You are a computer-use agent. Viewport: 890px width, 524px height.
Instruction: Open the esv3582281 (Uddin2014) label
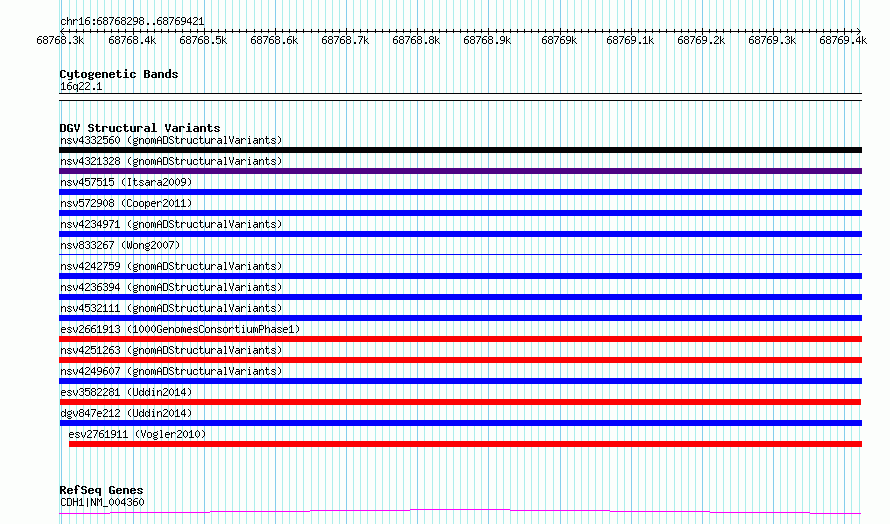(126, 392)
